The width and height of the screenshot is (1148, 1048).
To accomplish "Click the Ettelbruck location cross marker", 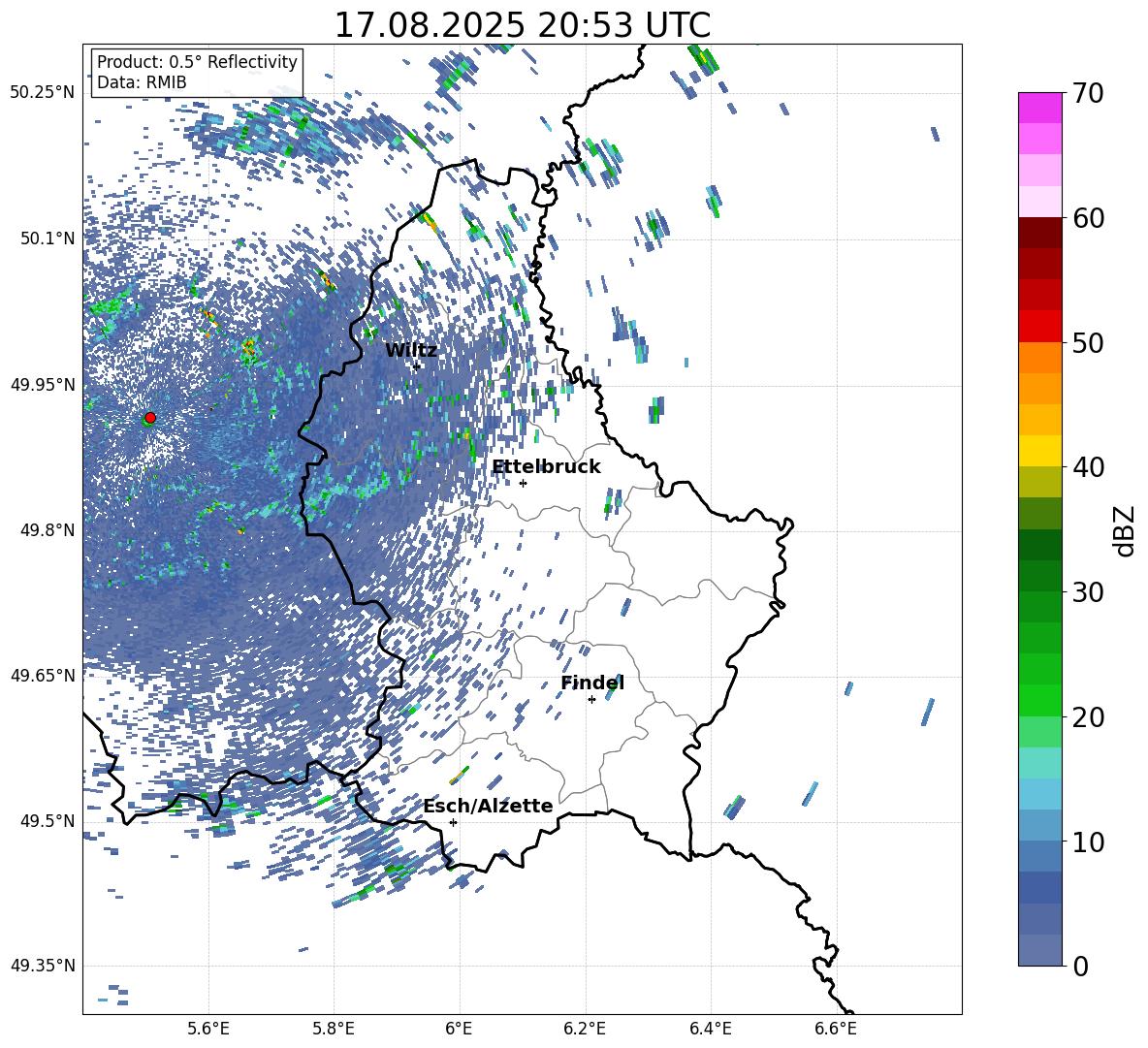I will pos(523,483).
